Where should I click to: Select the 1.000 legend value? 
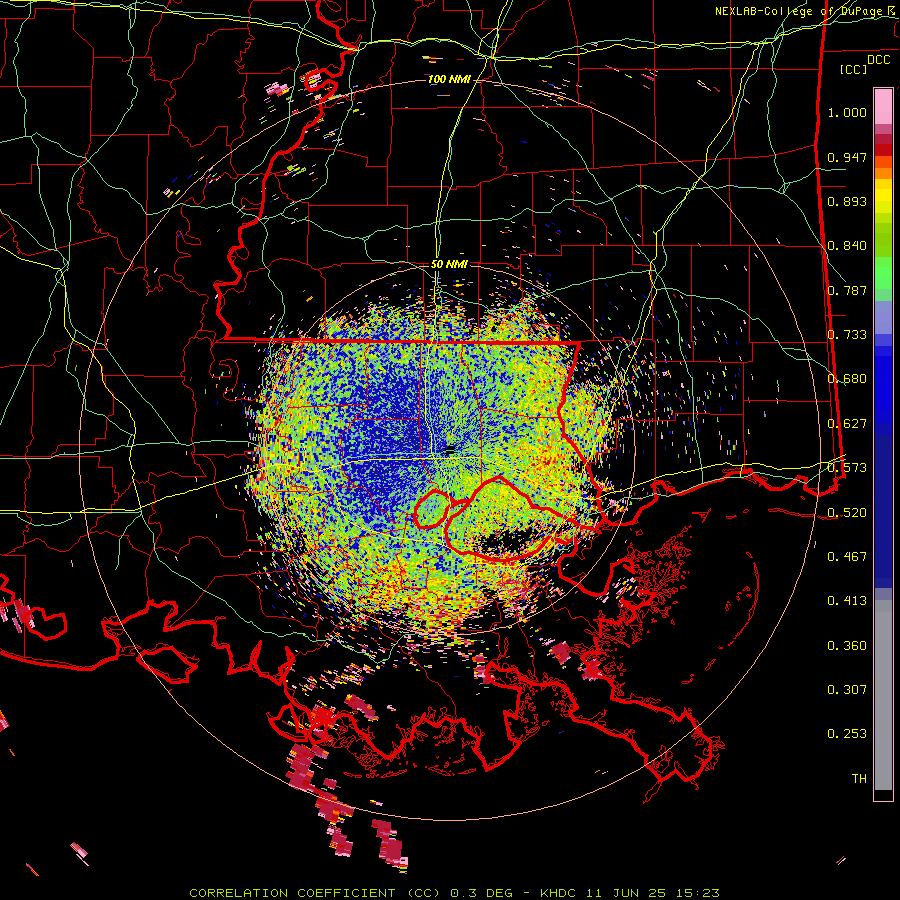pos(847,112)
